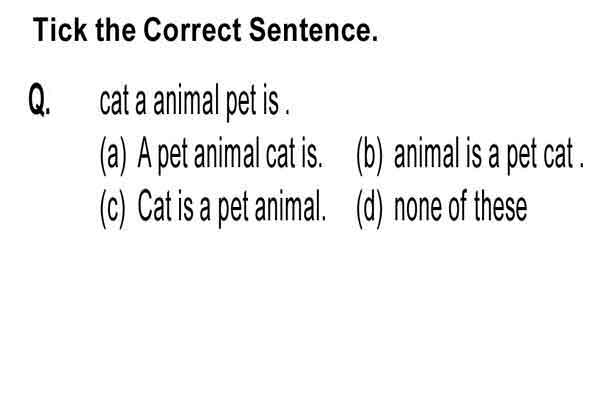Select option (b) label
Image resolution: width=600 pixels, height=400 pixels.
pyautogui.click(x=369, y=155)
